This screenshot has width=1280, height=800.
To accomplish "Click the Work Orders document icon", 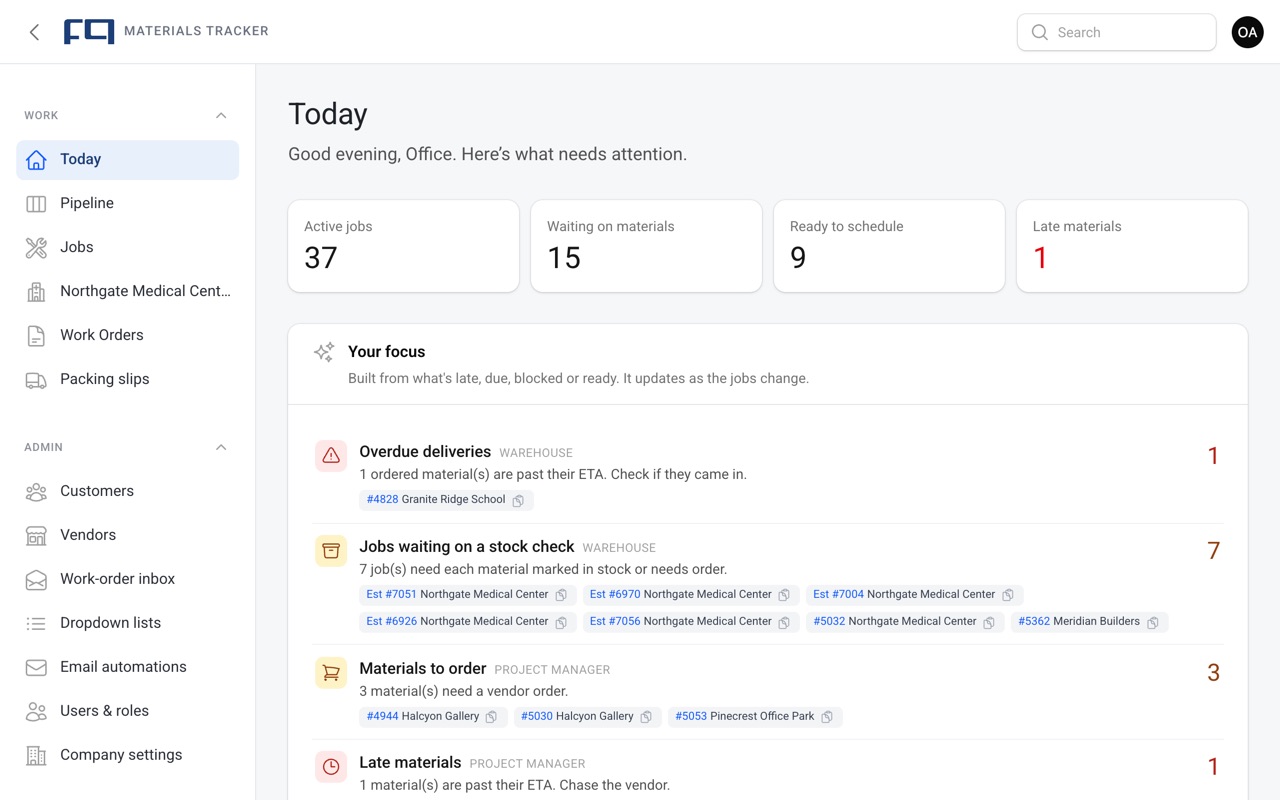I will tap(36, 336).
